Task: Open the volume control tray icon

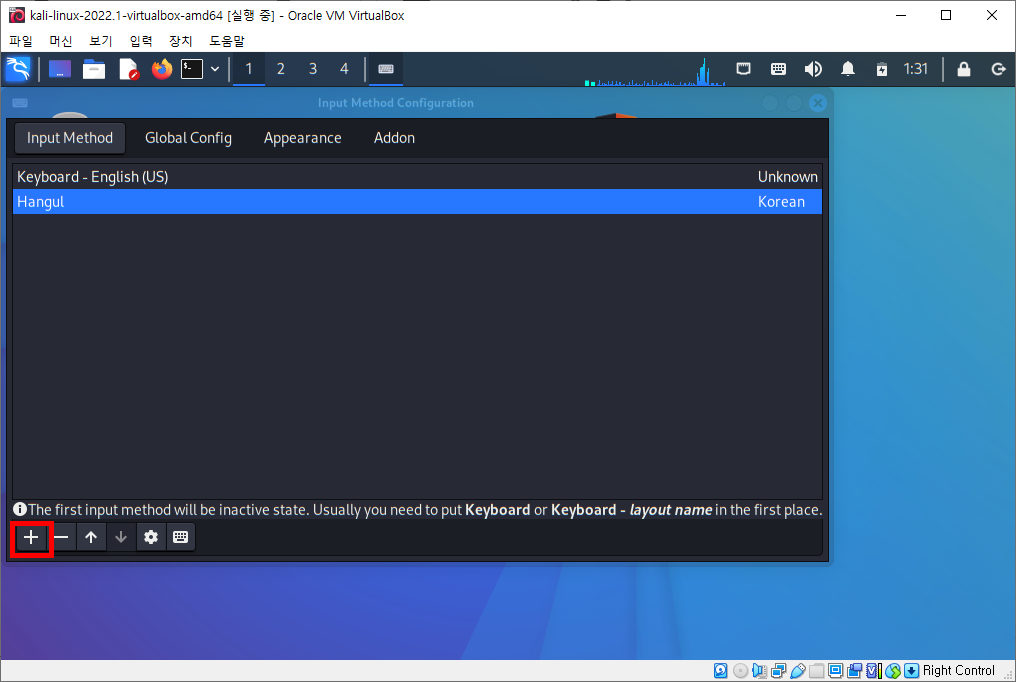Action: coord(813,69)
